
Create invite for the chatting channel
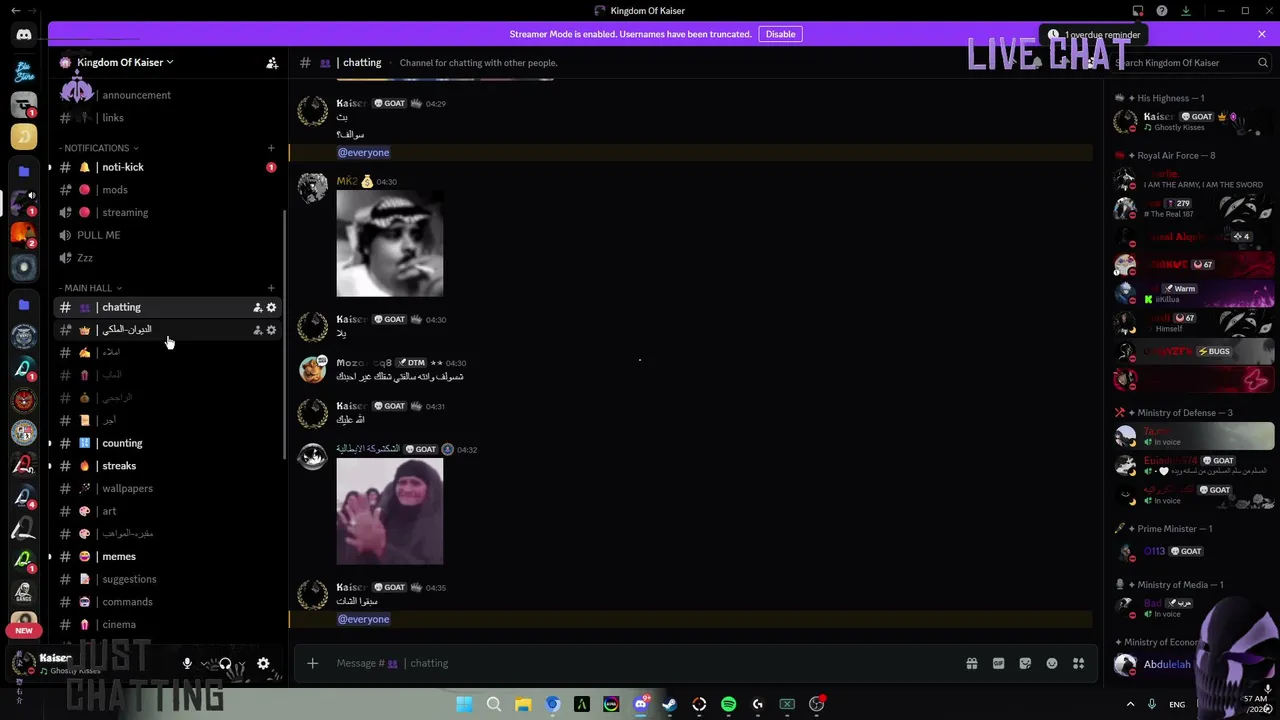(257, 307)
